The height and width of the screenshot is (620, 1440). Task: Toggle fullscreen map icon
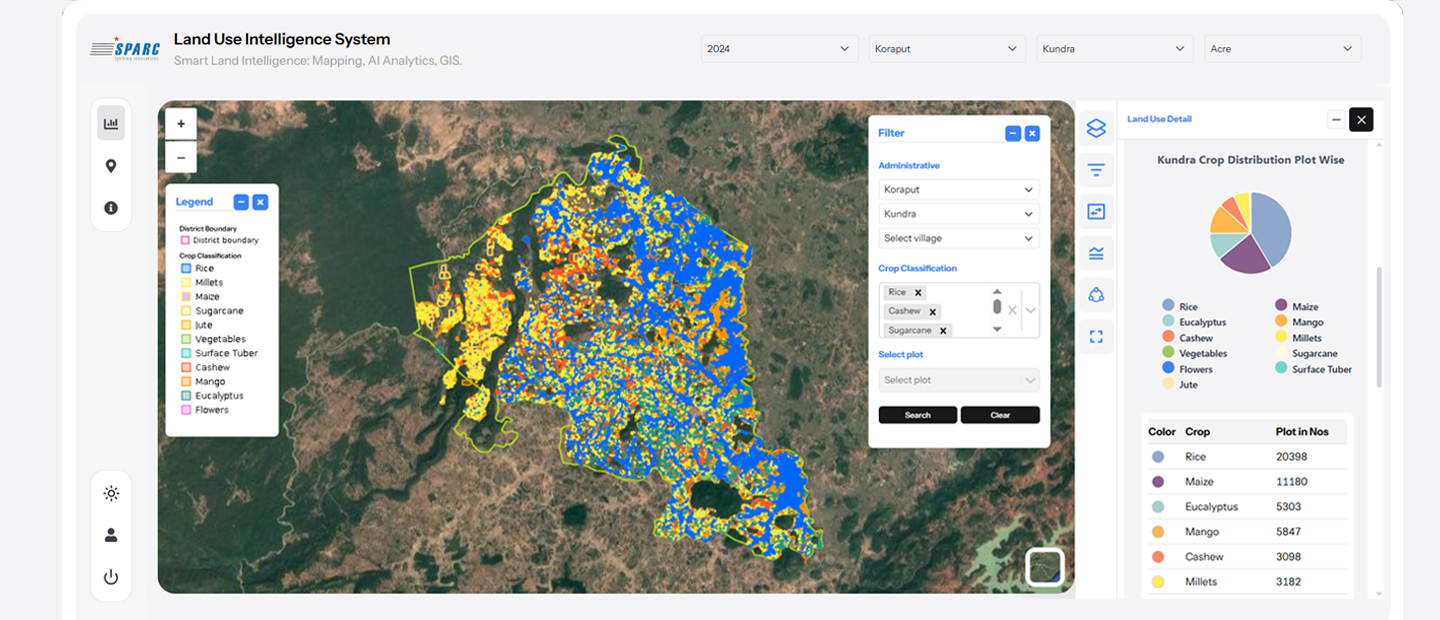point(1096,336)
